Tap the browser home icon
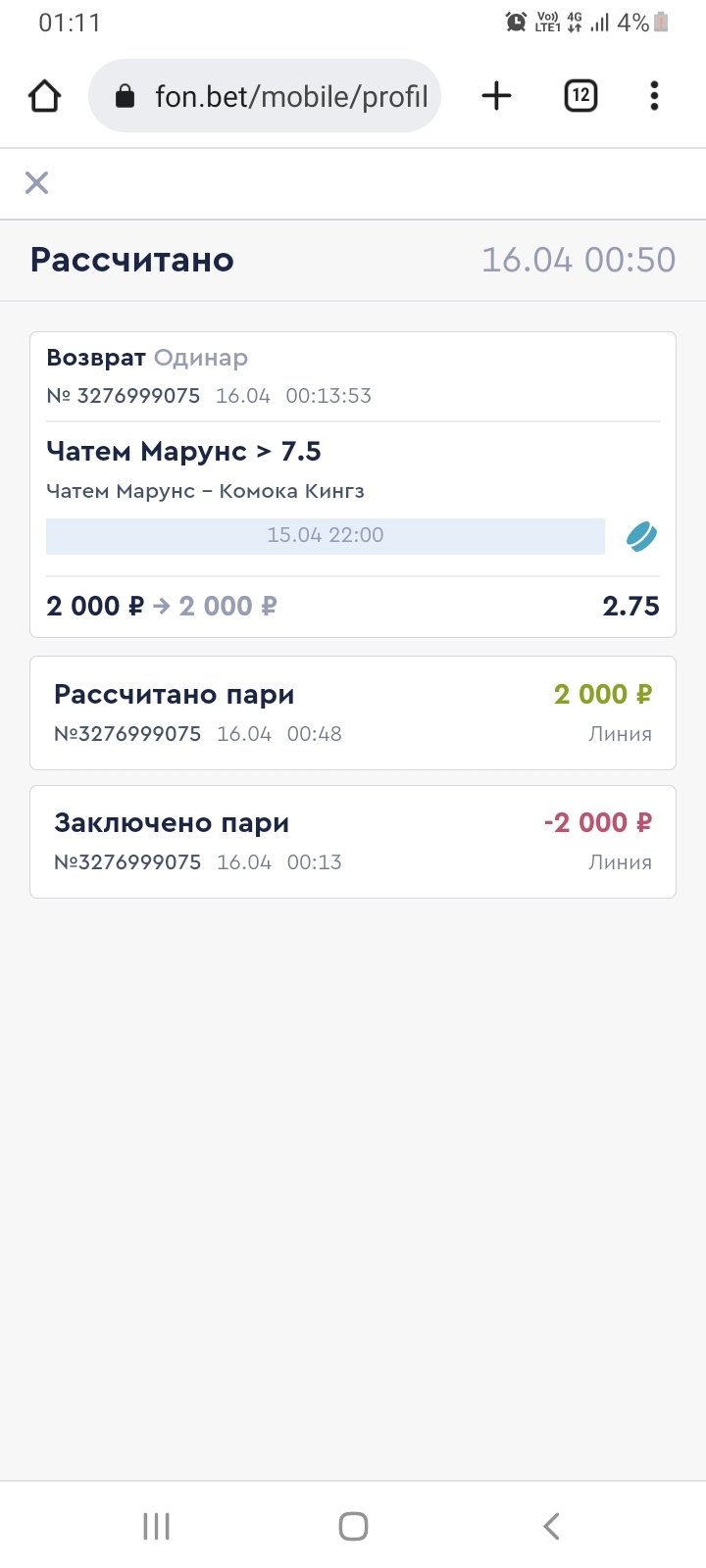706x1568 pixels. click(x=45, y=96)
